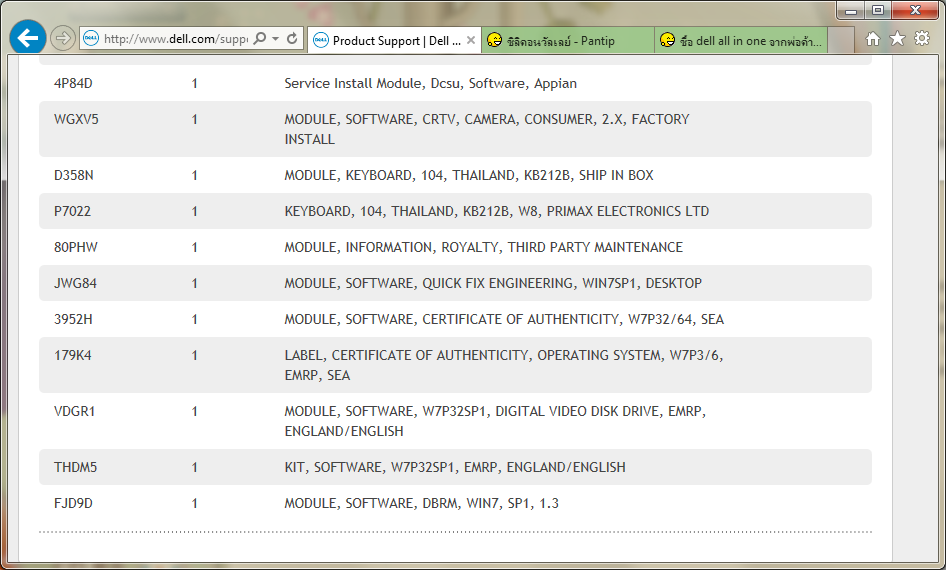Close the Internet Explorer window
The image size is (946, 570).
915,10
